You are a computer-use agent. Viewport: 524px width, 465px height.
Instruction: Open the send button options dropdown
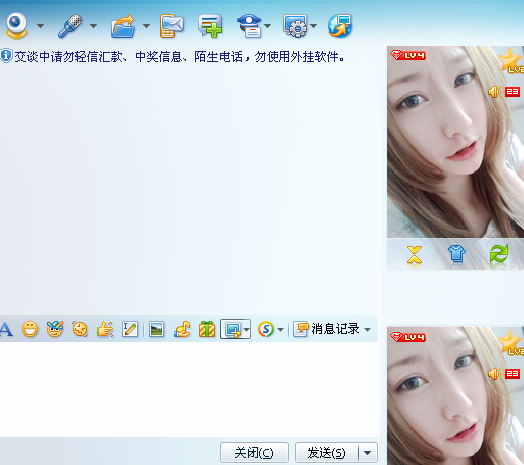point(368,453)
